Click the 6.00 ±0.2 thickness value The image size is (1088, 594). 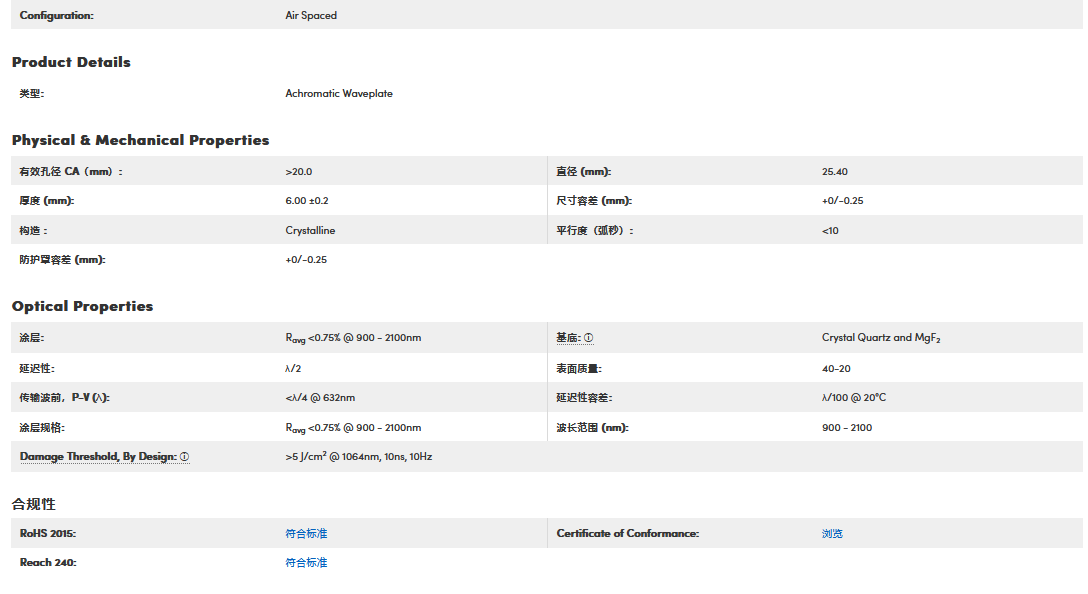tap(307, 201)
